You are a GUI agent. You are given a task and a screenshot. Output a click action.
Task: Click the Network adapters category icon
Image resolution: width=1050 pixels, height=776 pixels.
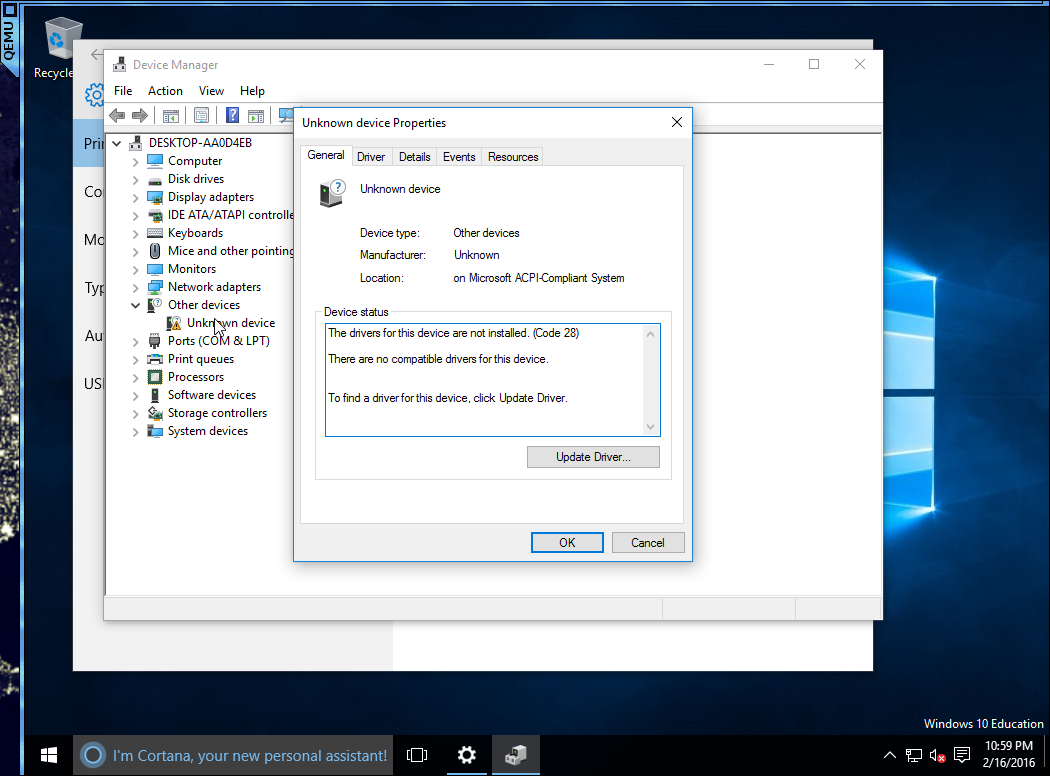(155, 287)
